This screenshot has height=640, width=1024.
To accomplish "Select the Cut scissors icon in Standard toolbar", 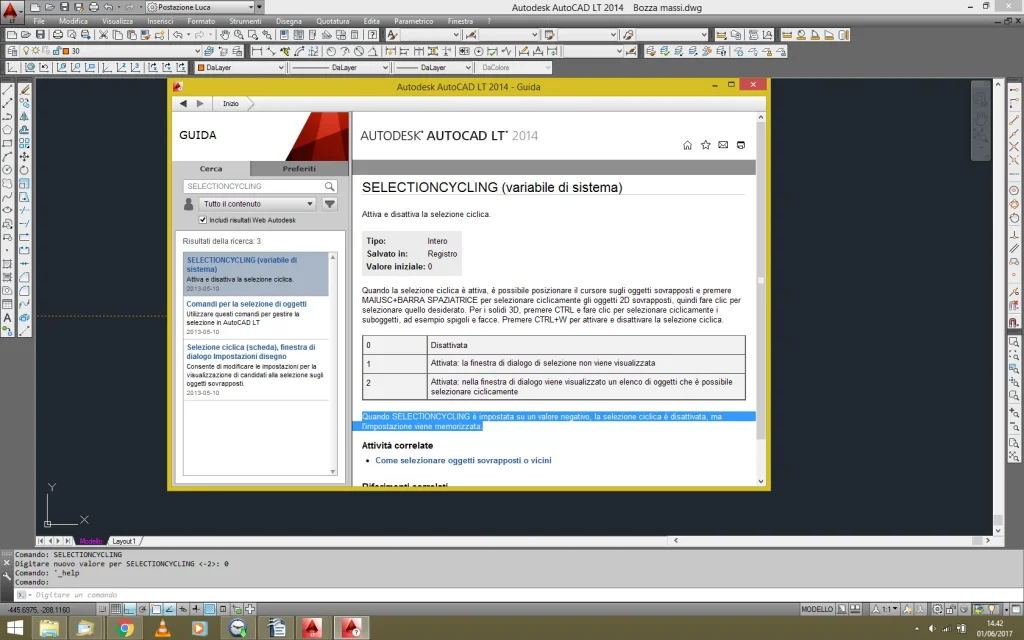I will [x=103, y=35].
